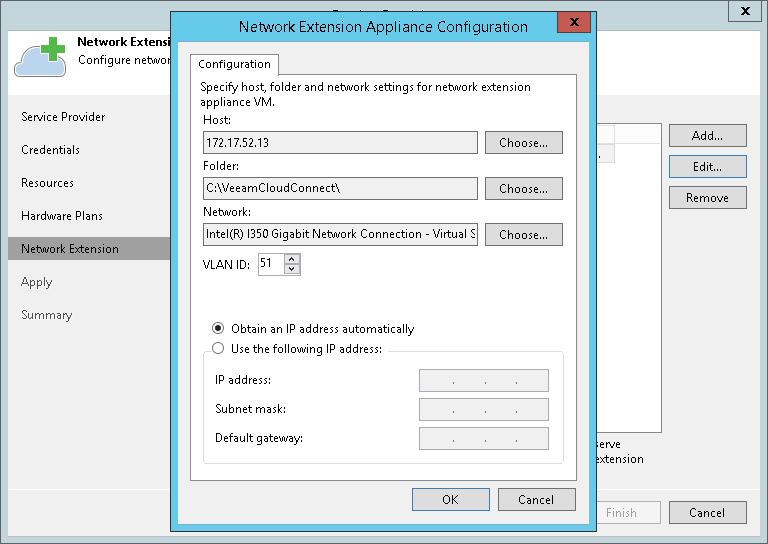
Task: Click the Host field showing 172.17.52.13
Action: [x=340, y=142]
